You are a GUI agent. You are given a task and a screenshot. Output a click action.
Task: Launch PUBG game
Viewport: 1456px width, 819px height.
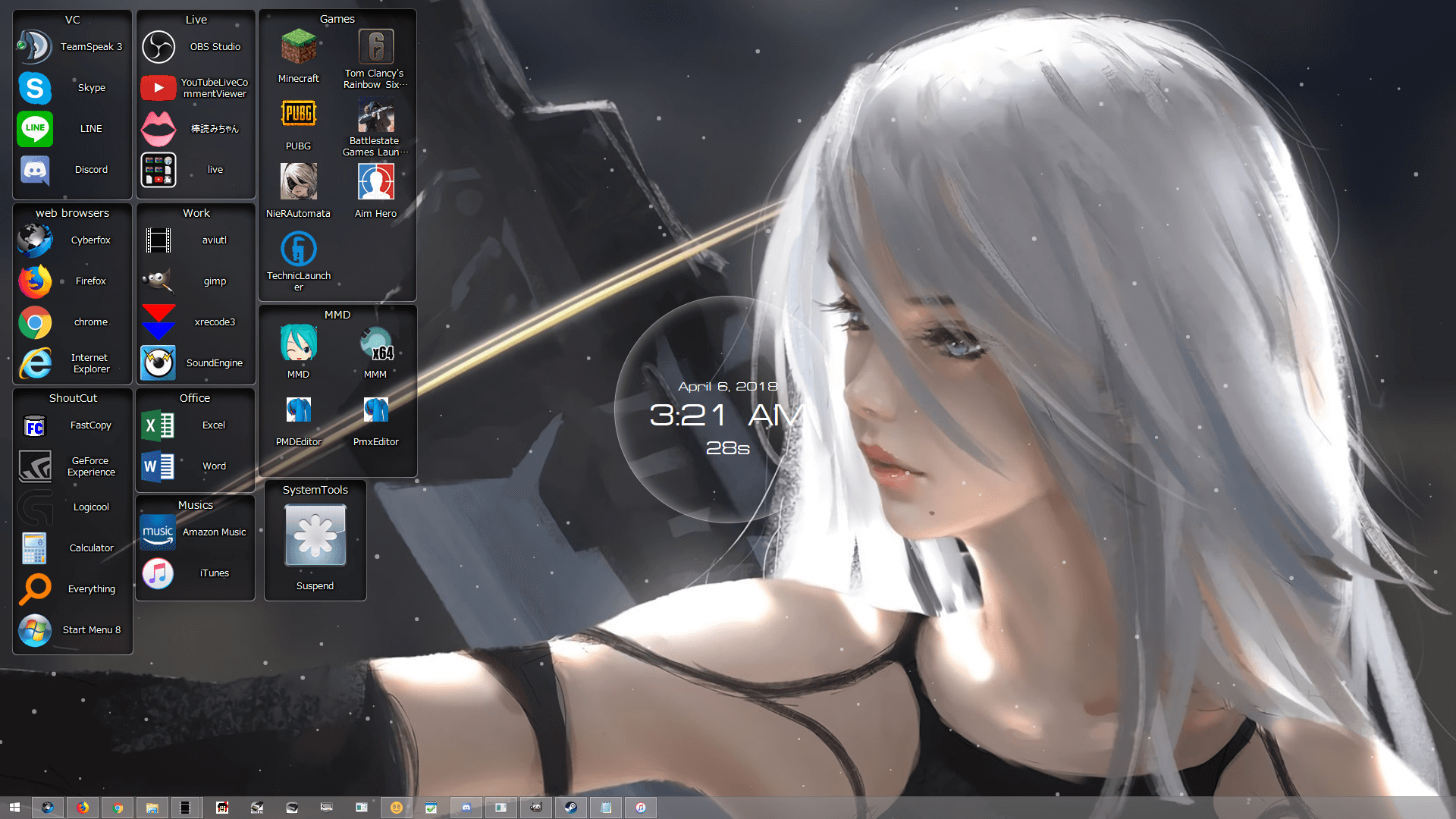(298, 121)
